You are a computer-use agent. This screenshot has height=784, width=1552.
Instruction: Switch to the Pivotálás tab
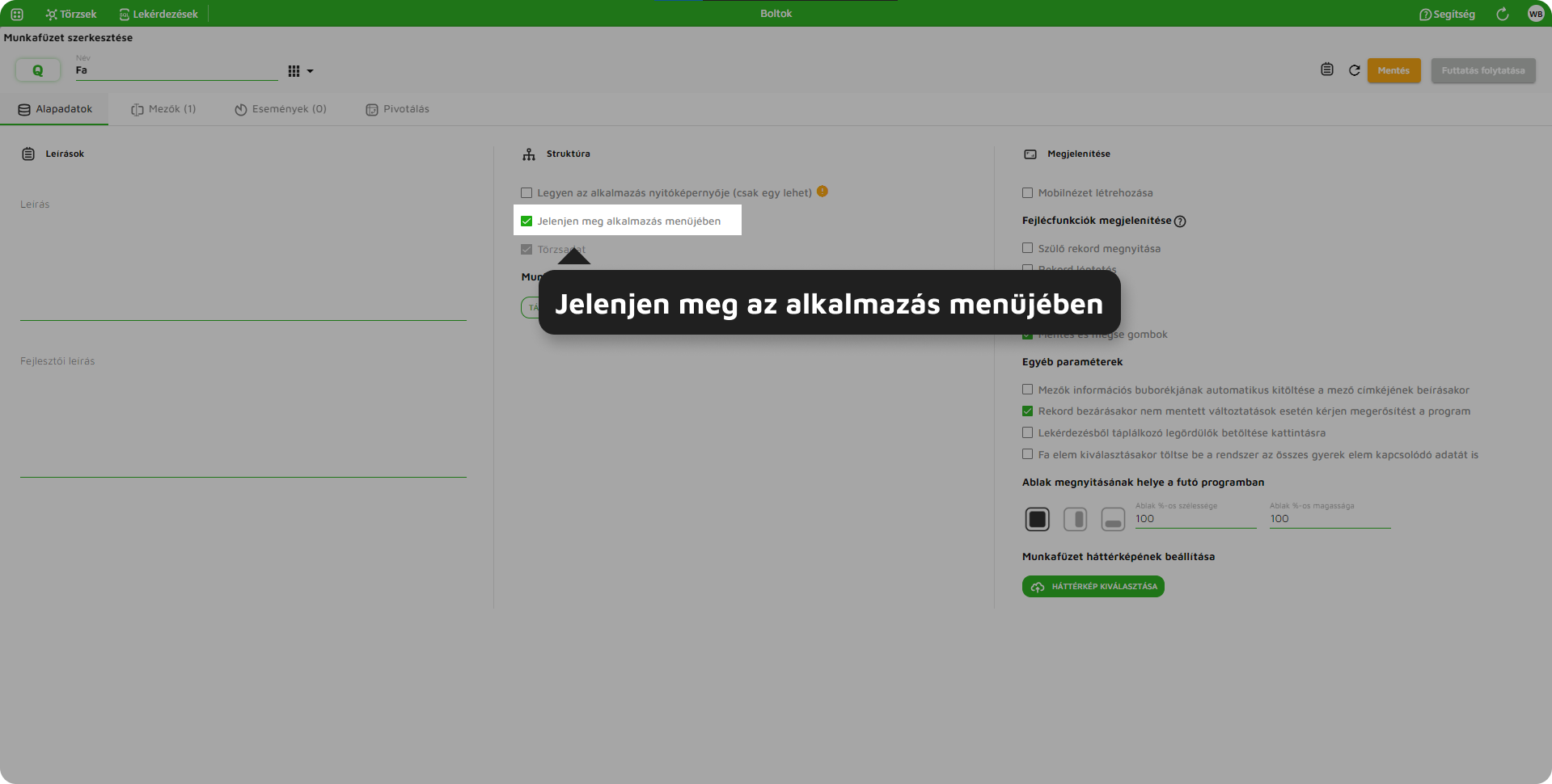(397, 109)
